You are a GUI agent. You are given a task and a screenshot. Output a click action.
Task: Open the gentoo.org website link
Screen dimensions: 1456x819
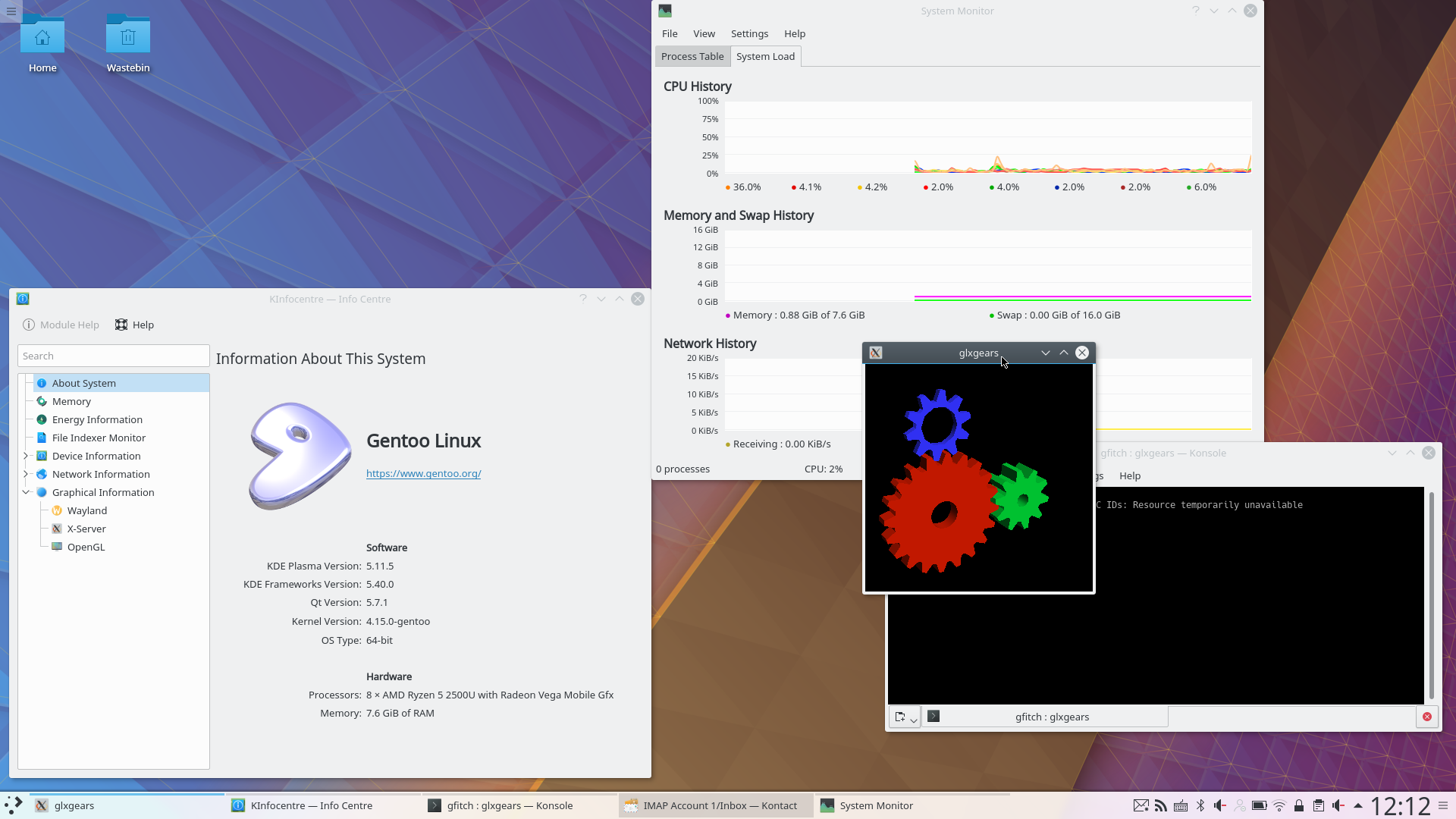[x=423, y=473]
